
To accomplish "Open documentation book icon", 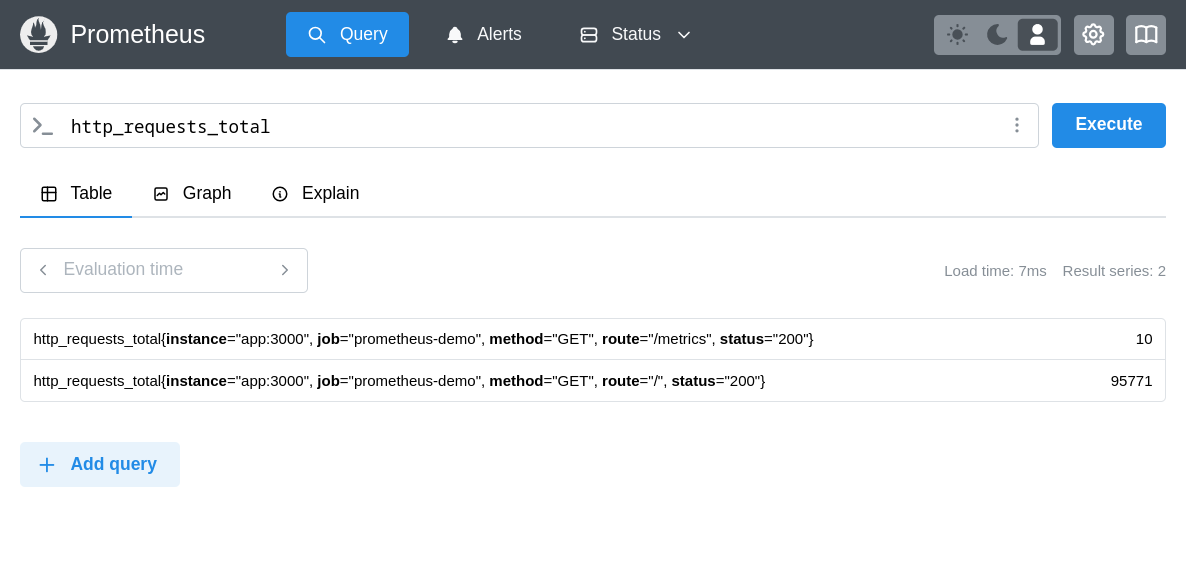I will 1146,35.
